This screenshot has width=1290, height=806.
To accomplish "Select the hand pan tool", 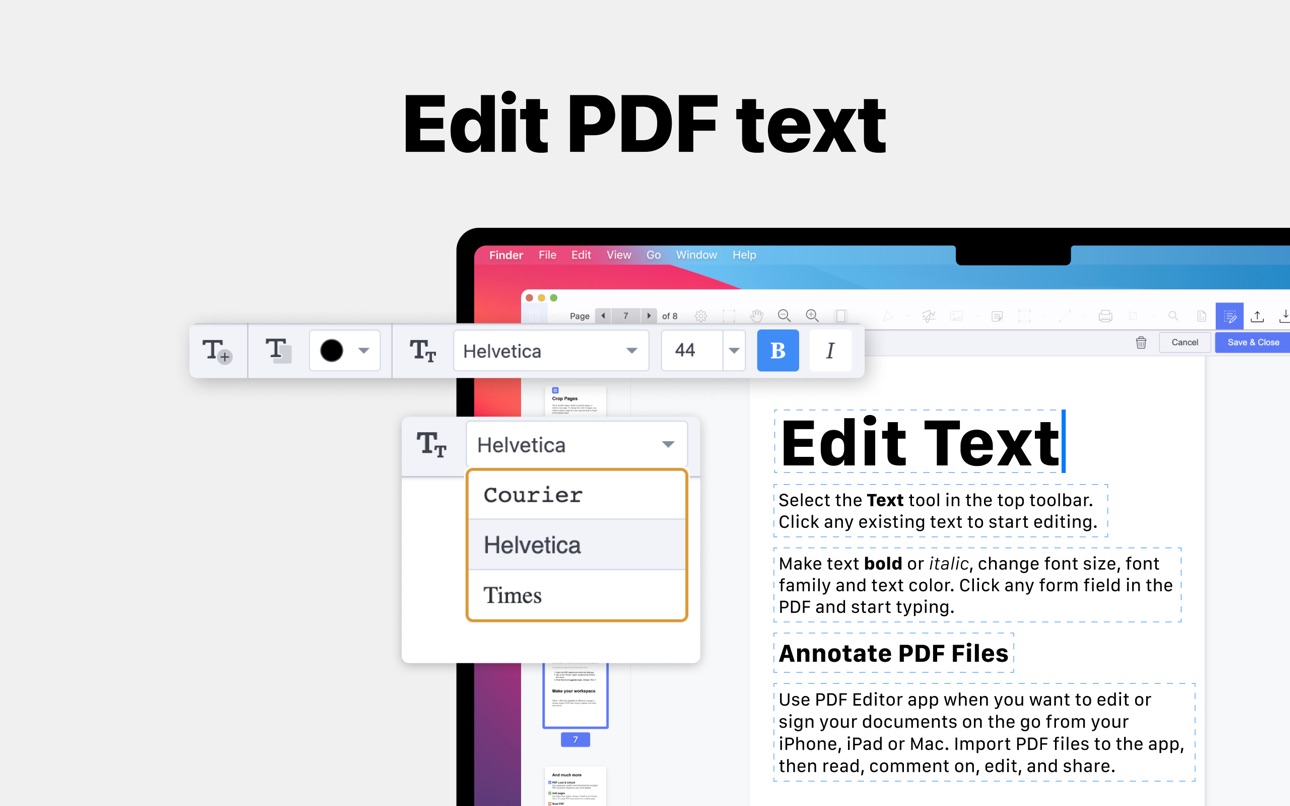I will (x=757, y=316).
